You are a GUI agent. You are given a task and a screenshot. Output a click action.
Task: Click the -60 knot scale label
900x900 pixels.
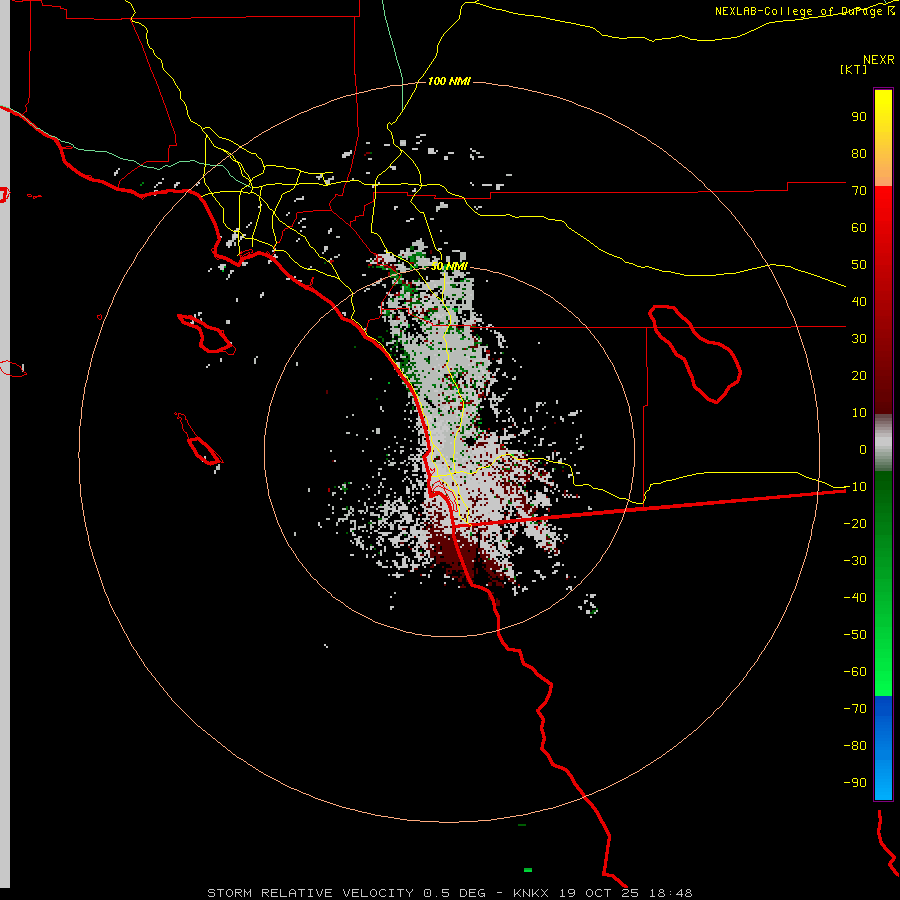click(855, 672)
